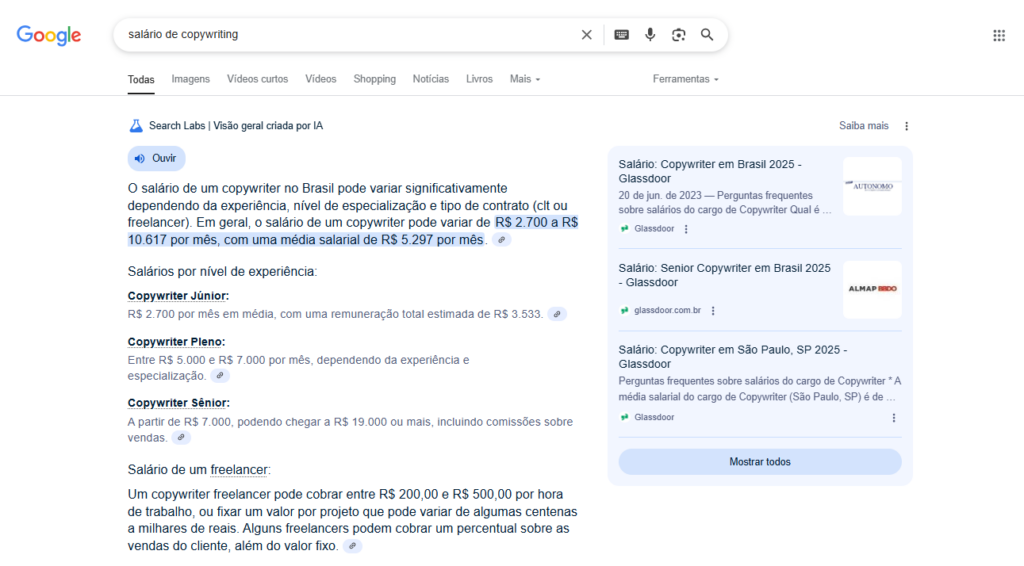
Task: Expand the Mais dropdown menu
Action: click(524, 79)
